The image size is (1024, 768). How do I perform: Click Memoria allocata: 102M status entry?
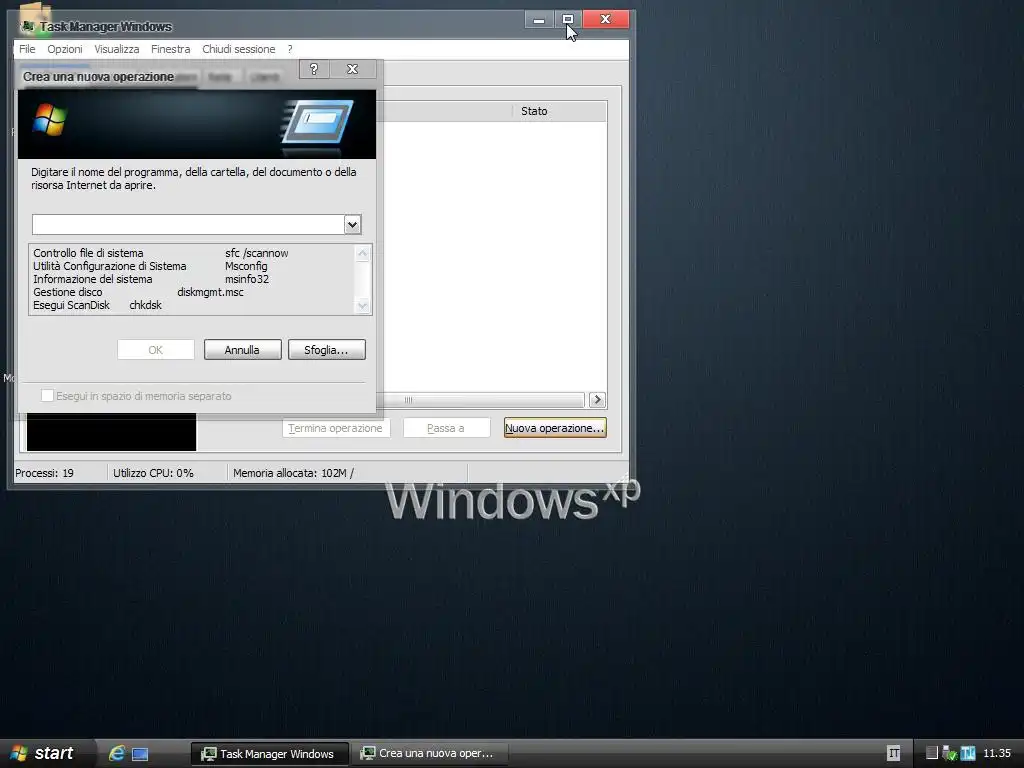[x=293, y=473]
